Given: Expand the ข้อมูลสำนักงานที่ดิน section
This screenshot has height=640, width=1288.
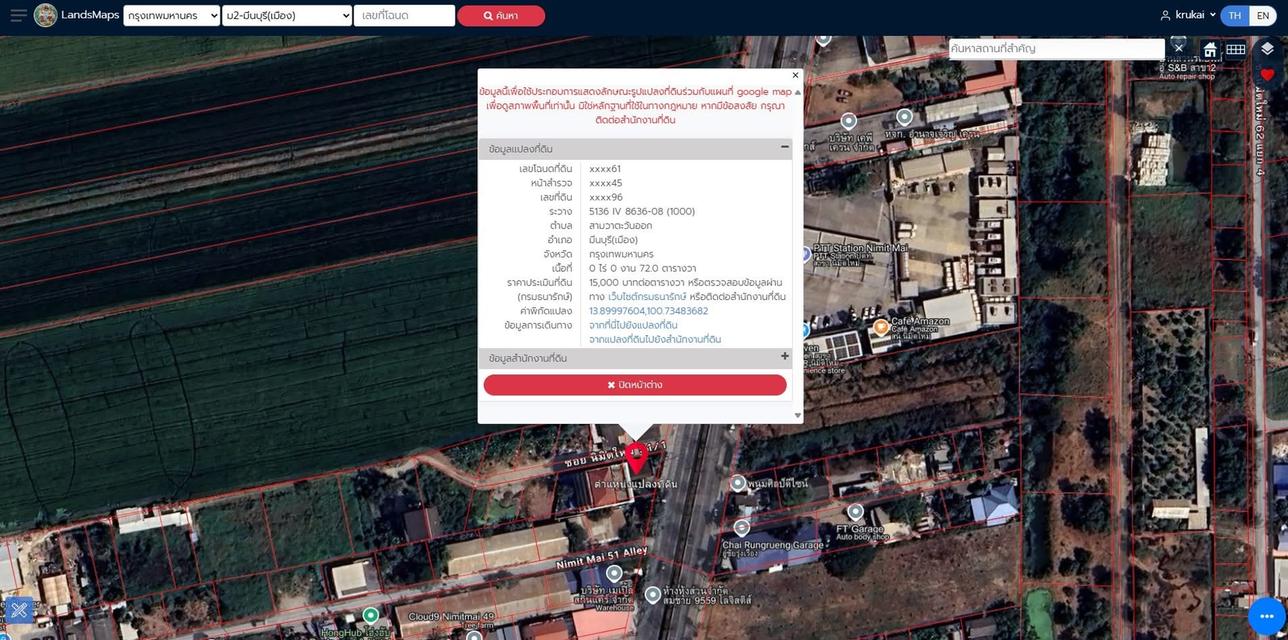Looking at the screenshot, I should (785, 357).
